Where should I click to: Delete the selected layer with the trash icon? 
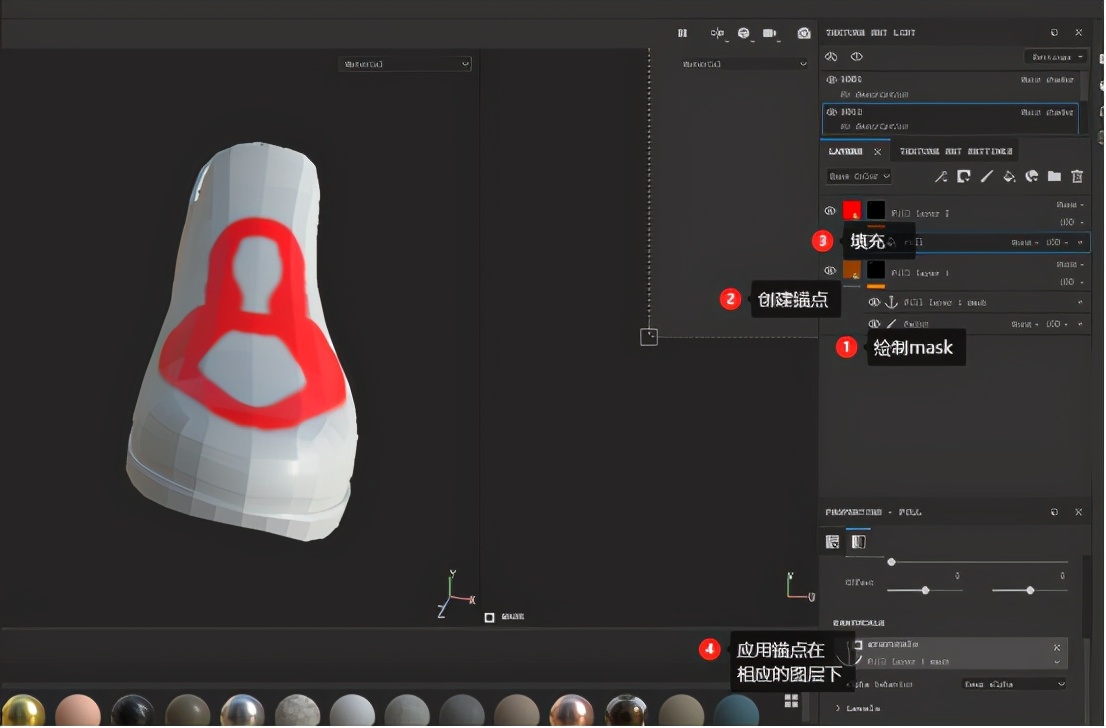(x=1077, y=176)
